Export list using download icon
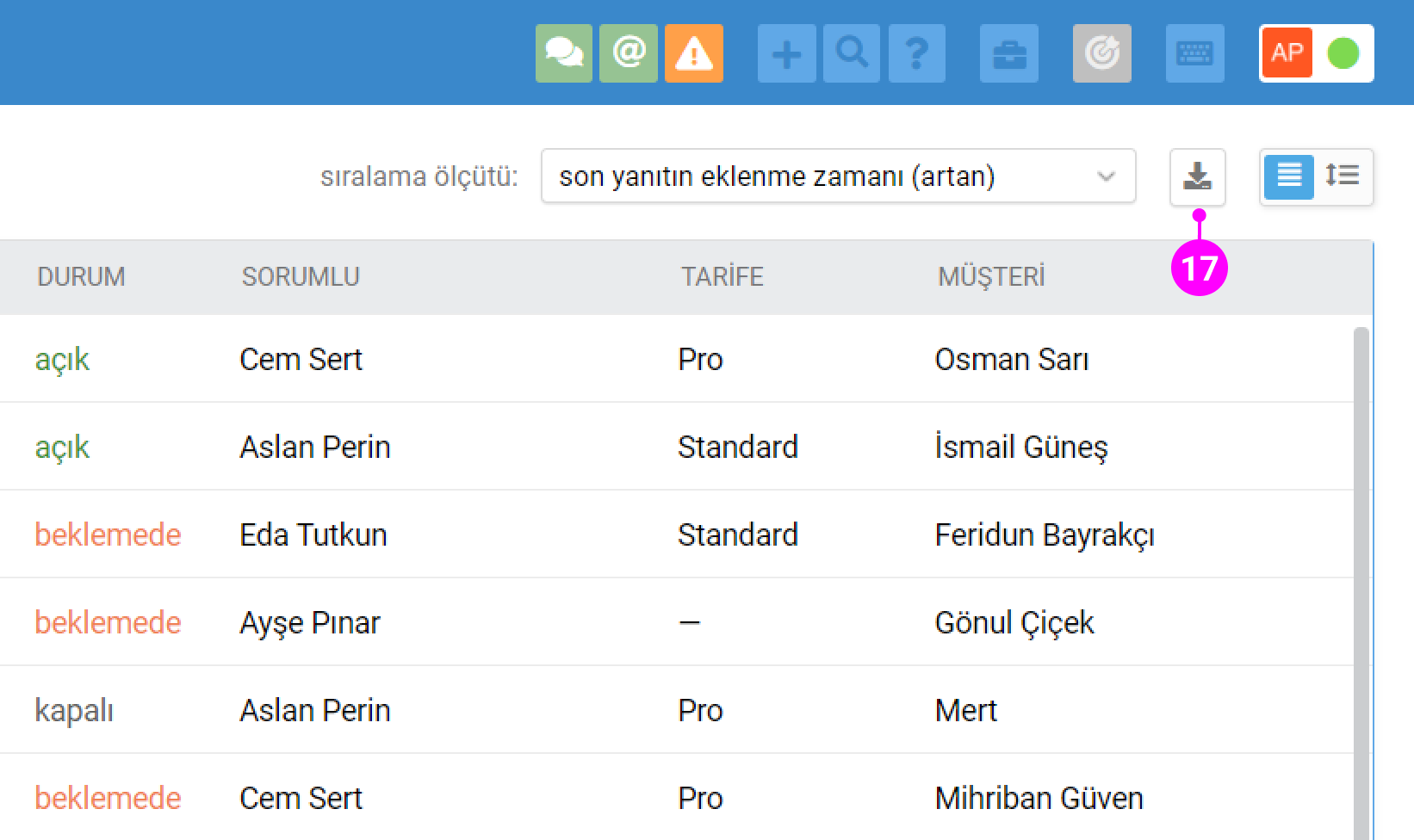The image size is (1414, 840). (x=1197, y=176)
